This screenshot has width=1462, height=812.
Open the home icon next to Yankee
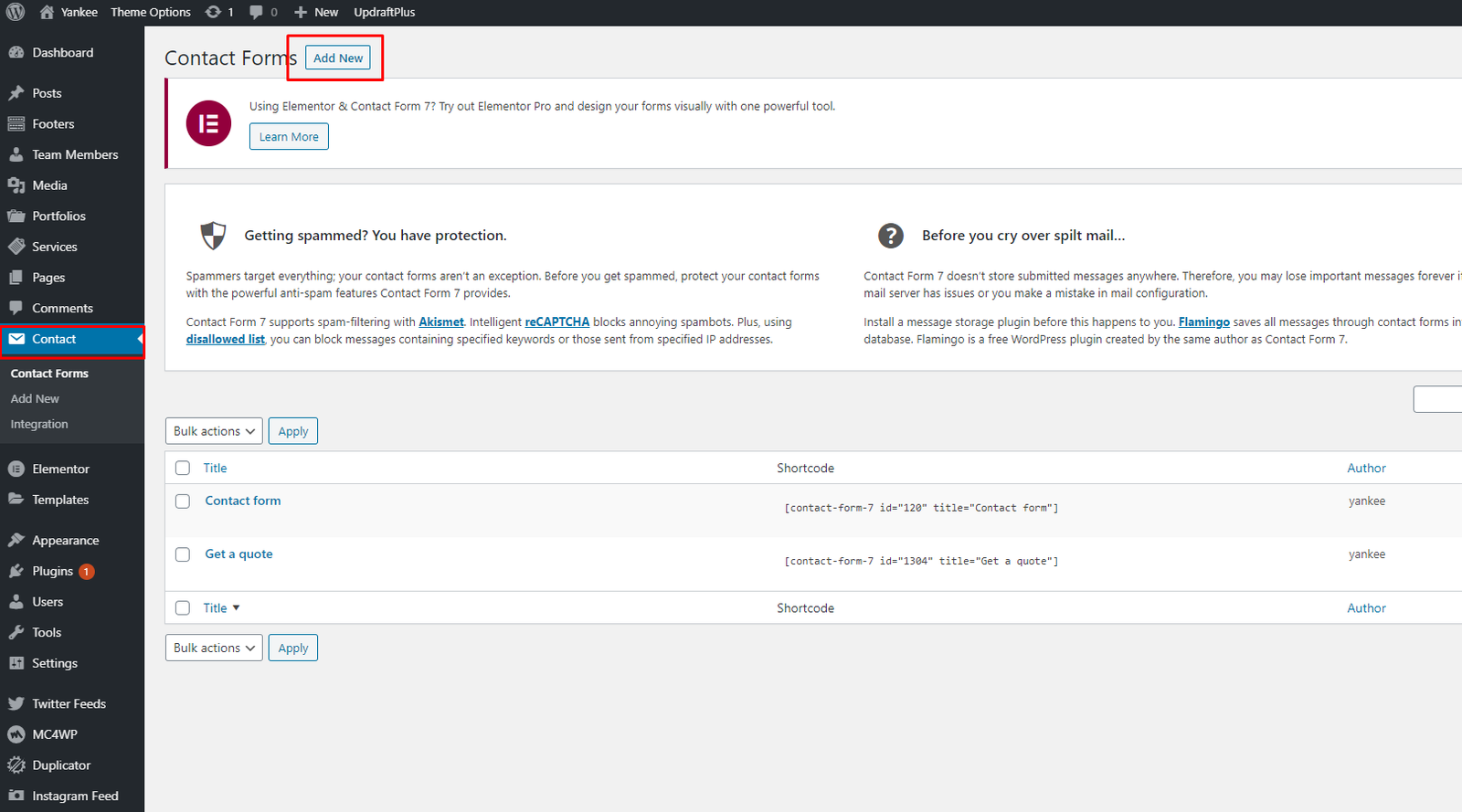[47, 12]
